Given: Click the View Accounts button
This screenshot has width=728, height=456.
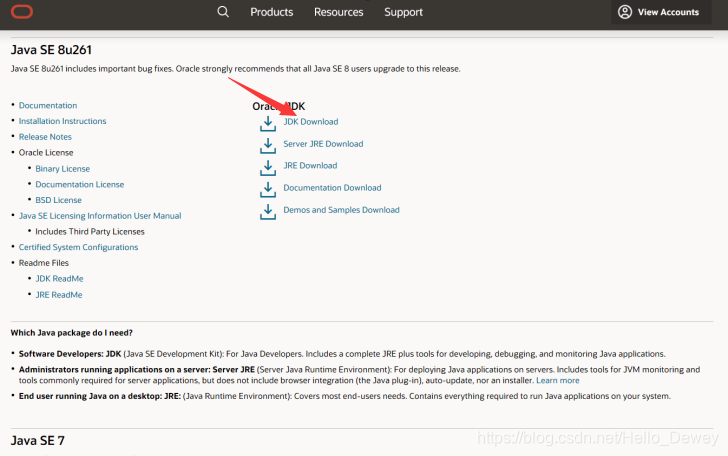Looking at the screenshot, I should point(661,12).
